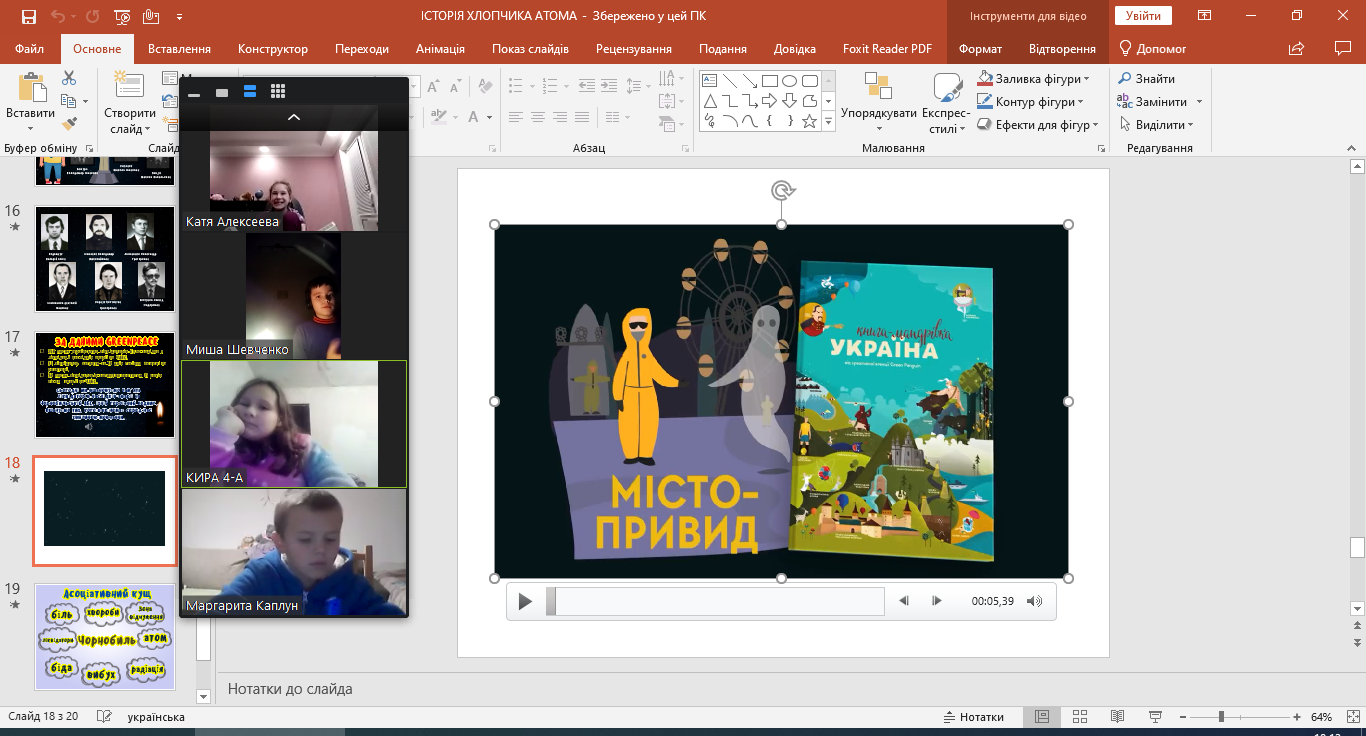Switch Zoom panel to gallery grid view
This screenshot has width=1366, height=736.
278,91
